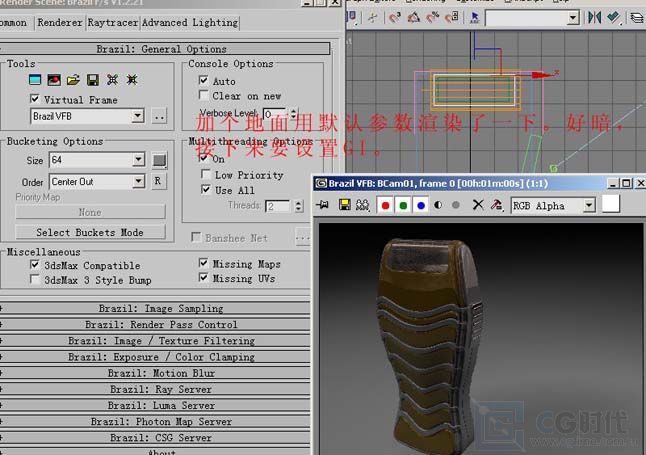Click the named selection cursor icon
Image resolution: width=646 pixels, height=455 pixels.
pos(475,17)
